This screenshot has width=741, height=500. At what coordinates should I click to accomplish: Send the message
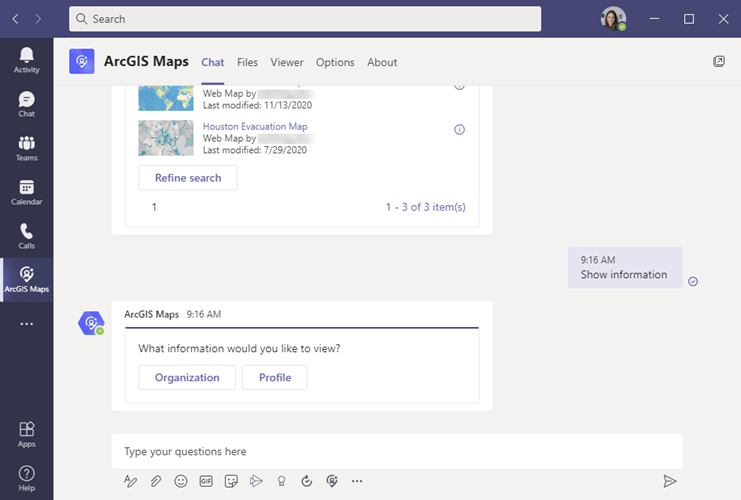[x=669, y=481]
